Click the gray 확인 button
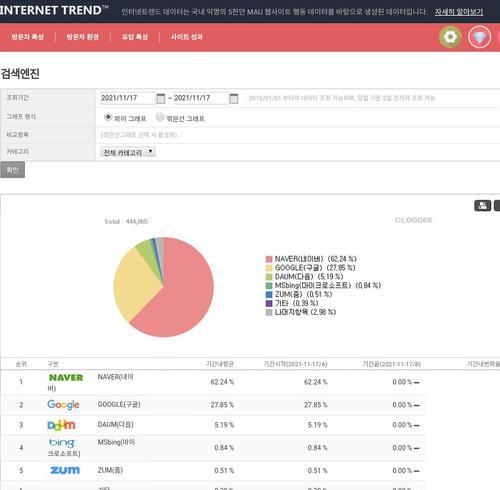Image resolution: width=500 pixels, height=490 pixels. click(13, 170)
